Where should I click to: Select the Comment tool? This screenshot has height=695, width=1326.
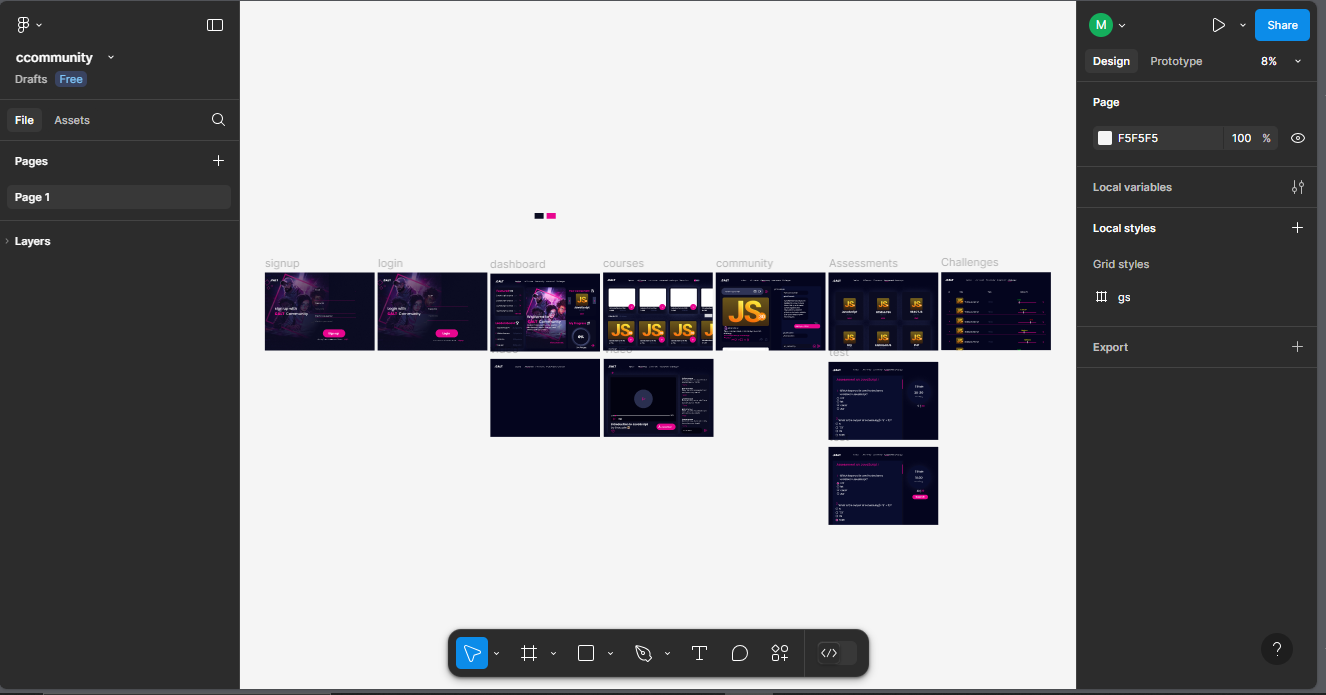pos(740,653)
